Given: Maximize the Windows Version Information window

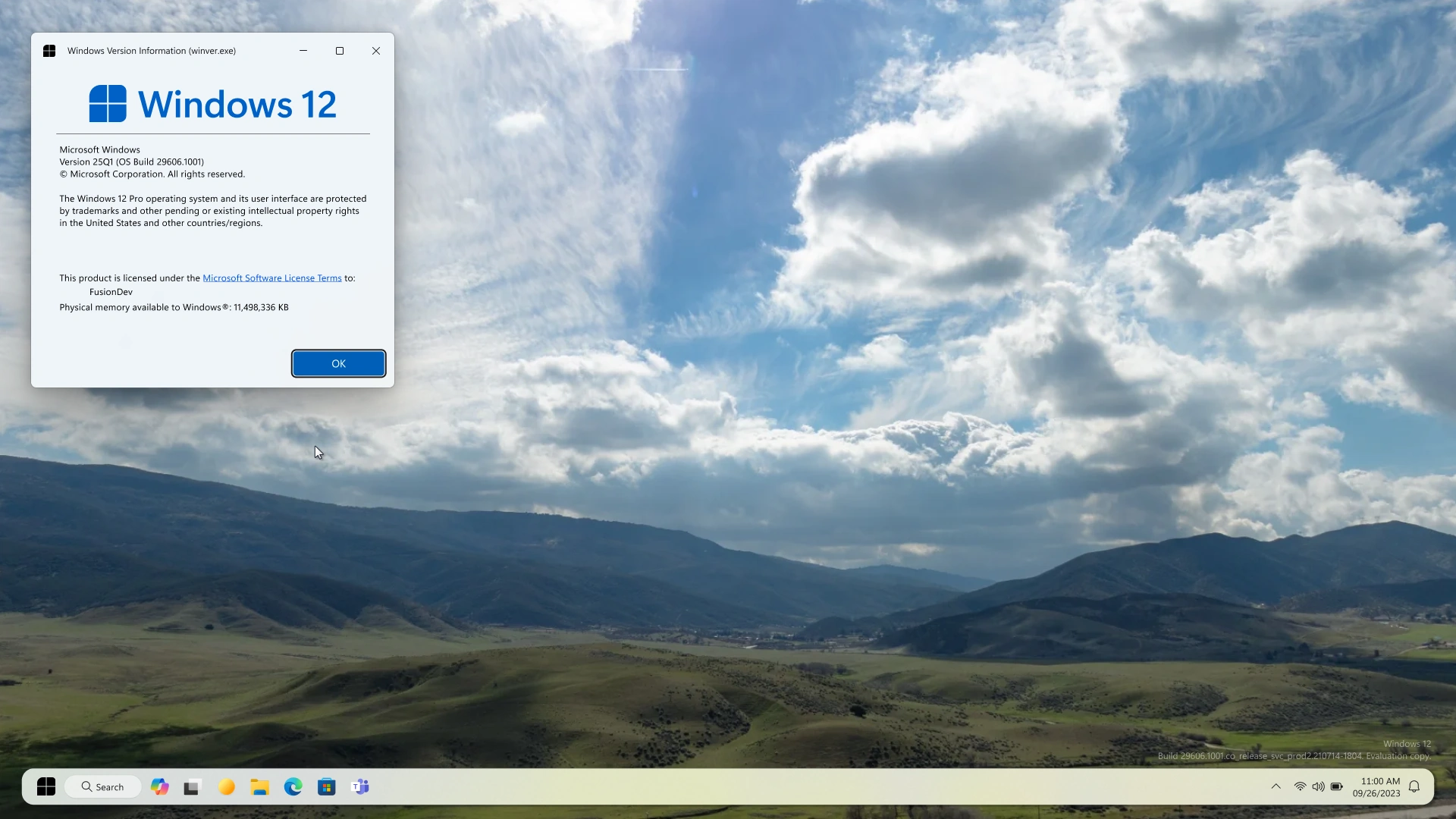Looking at the screenshot, I should 340,51.
